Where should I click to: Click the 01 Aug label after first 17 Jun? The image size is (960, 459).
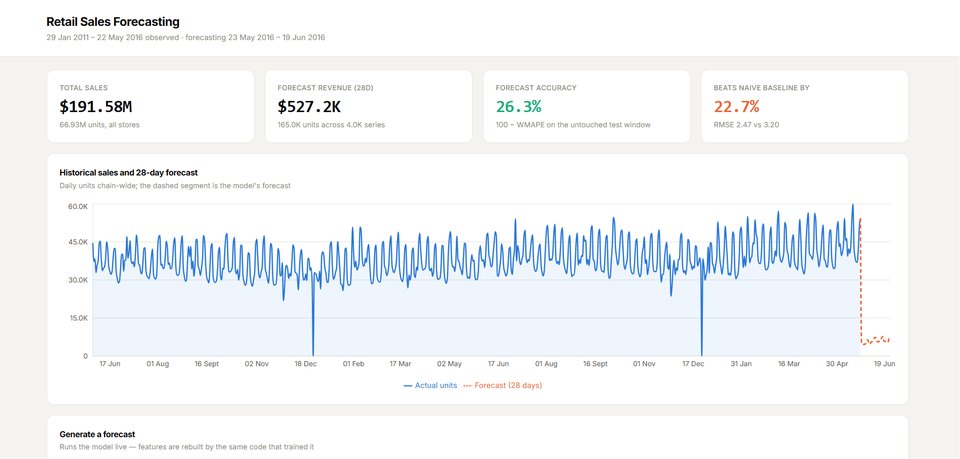[157, 364]
